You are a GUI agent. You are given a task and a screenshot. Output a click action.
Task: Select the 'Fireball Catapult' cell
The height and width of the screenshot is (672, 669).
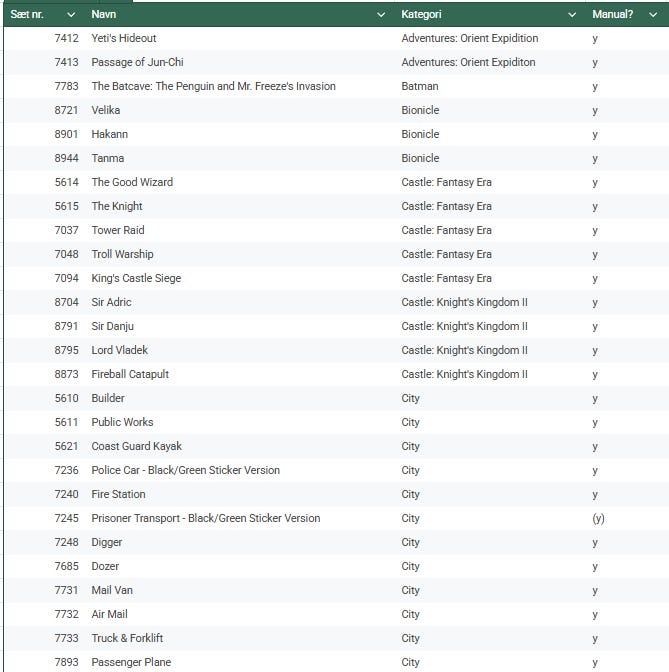pos(241,374)
